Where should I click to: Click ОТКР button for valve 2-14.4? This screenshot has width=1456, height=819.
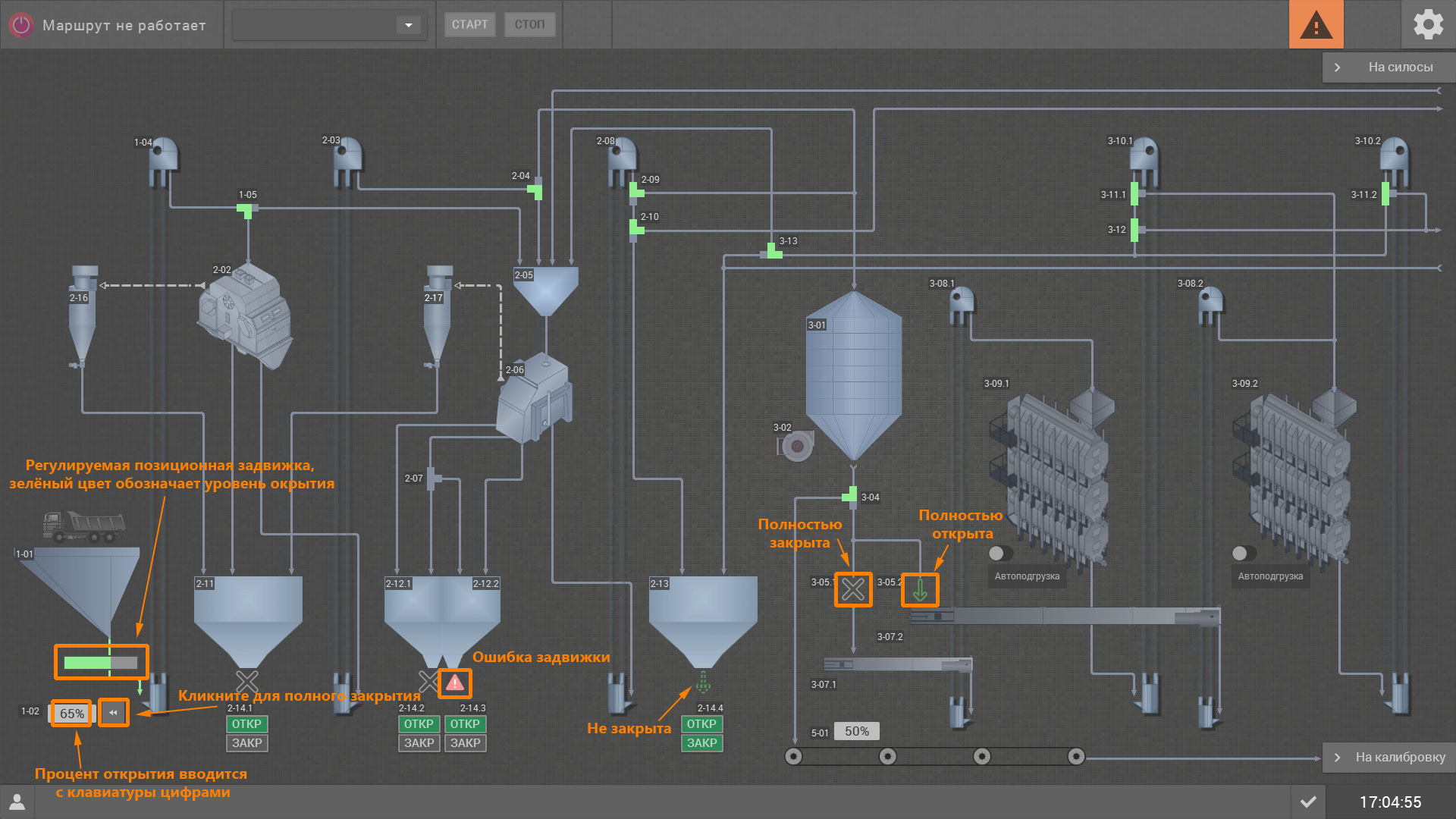pos(701,724)
